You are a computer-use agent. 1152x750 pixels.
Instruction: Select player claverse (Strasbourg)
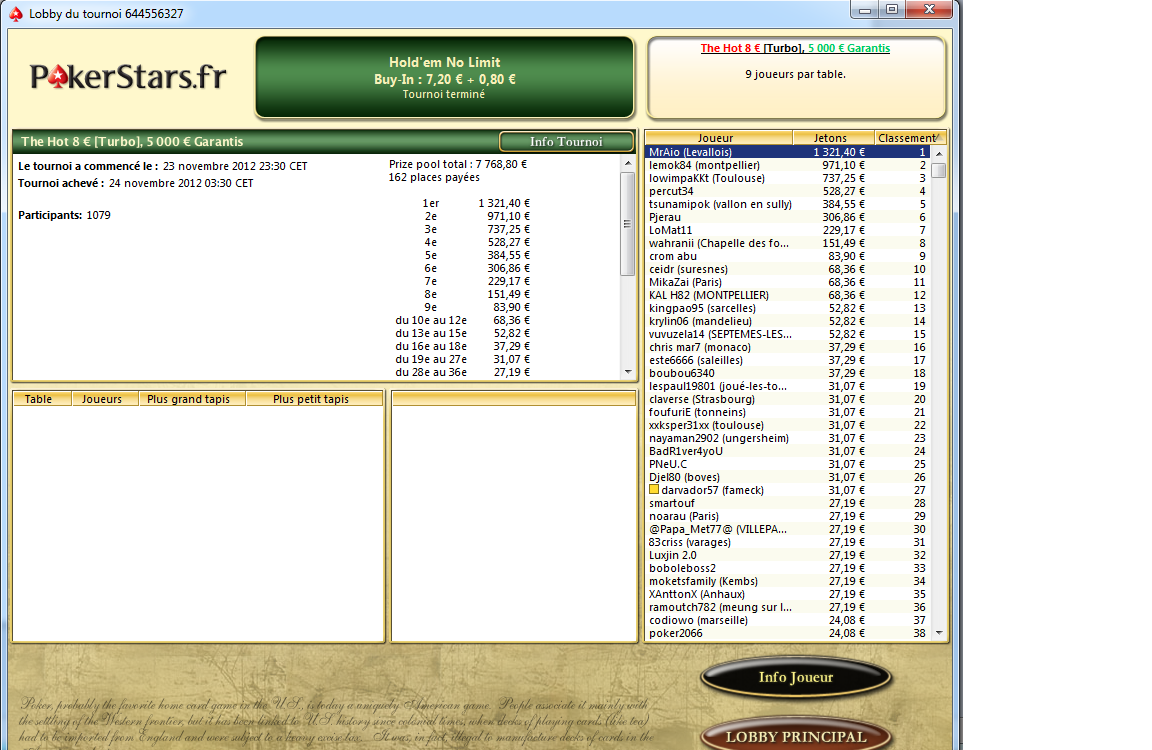(787, 399)
